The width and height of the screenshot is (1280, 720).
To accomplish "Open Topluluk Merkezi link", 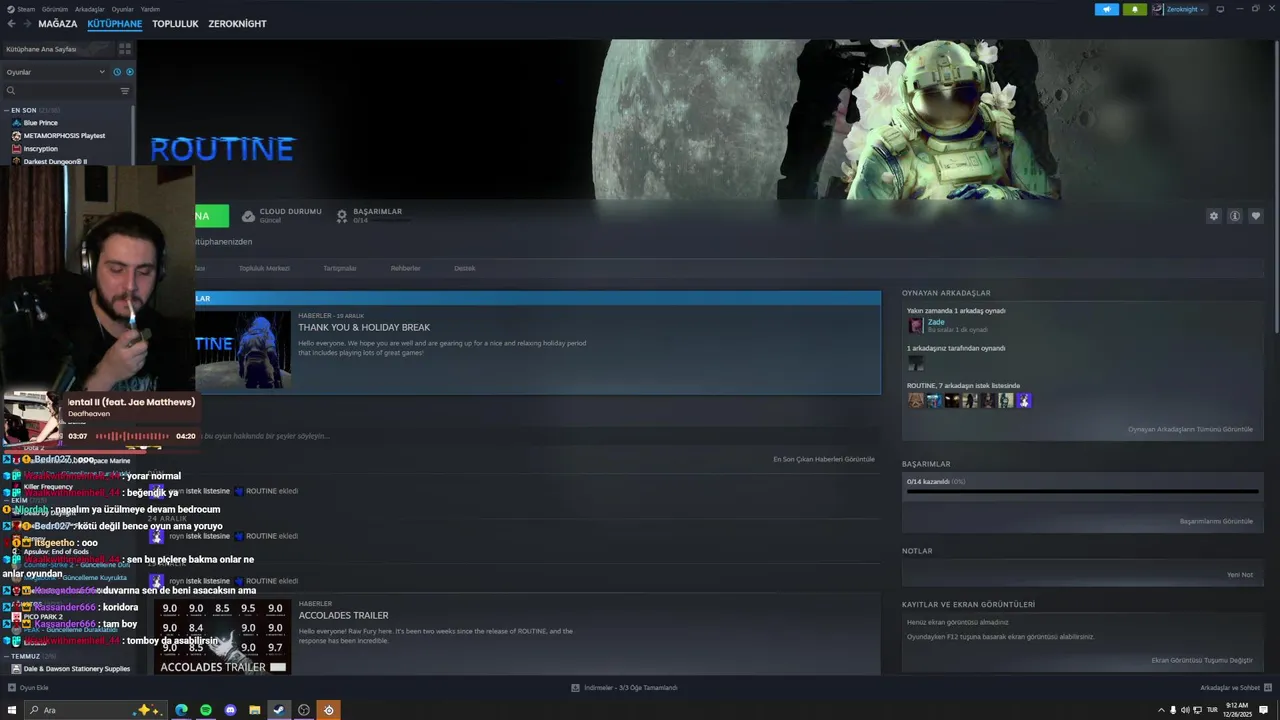I will point(264,268).
